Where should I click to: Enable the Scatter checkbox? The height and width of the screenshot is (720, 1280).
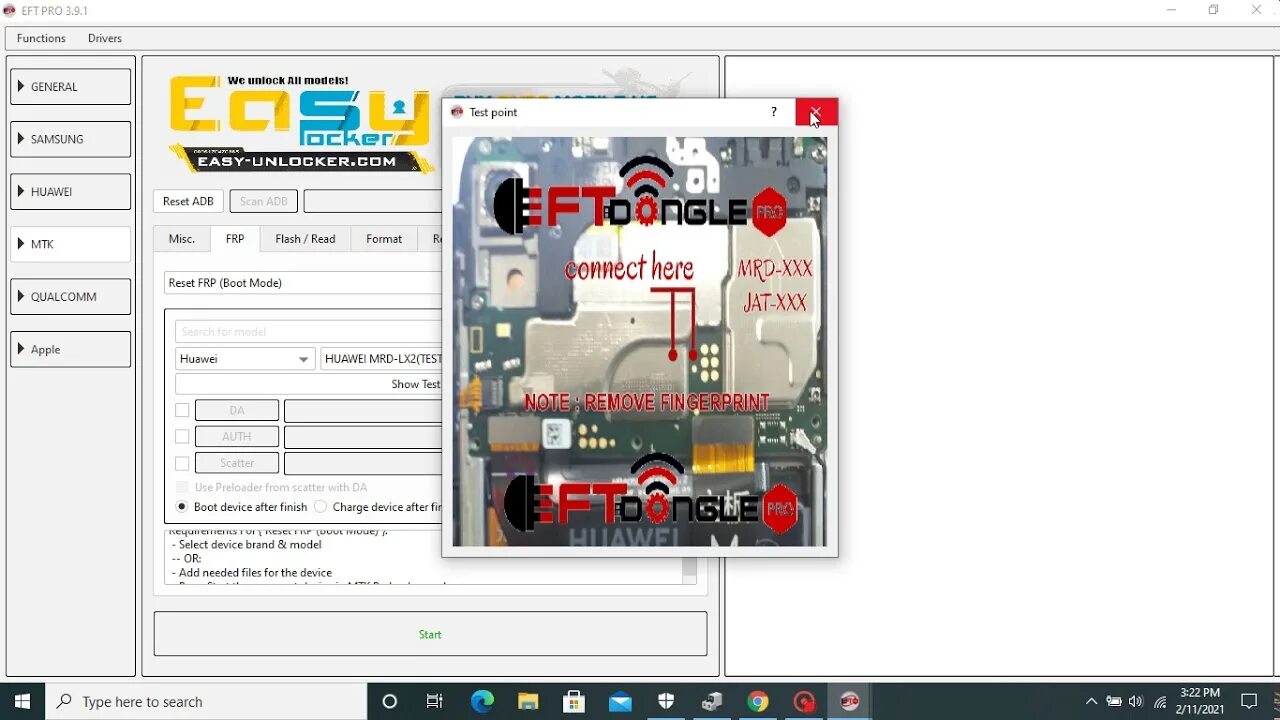(x=182, y=463)
